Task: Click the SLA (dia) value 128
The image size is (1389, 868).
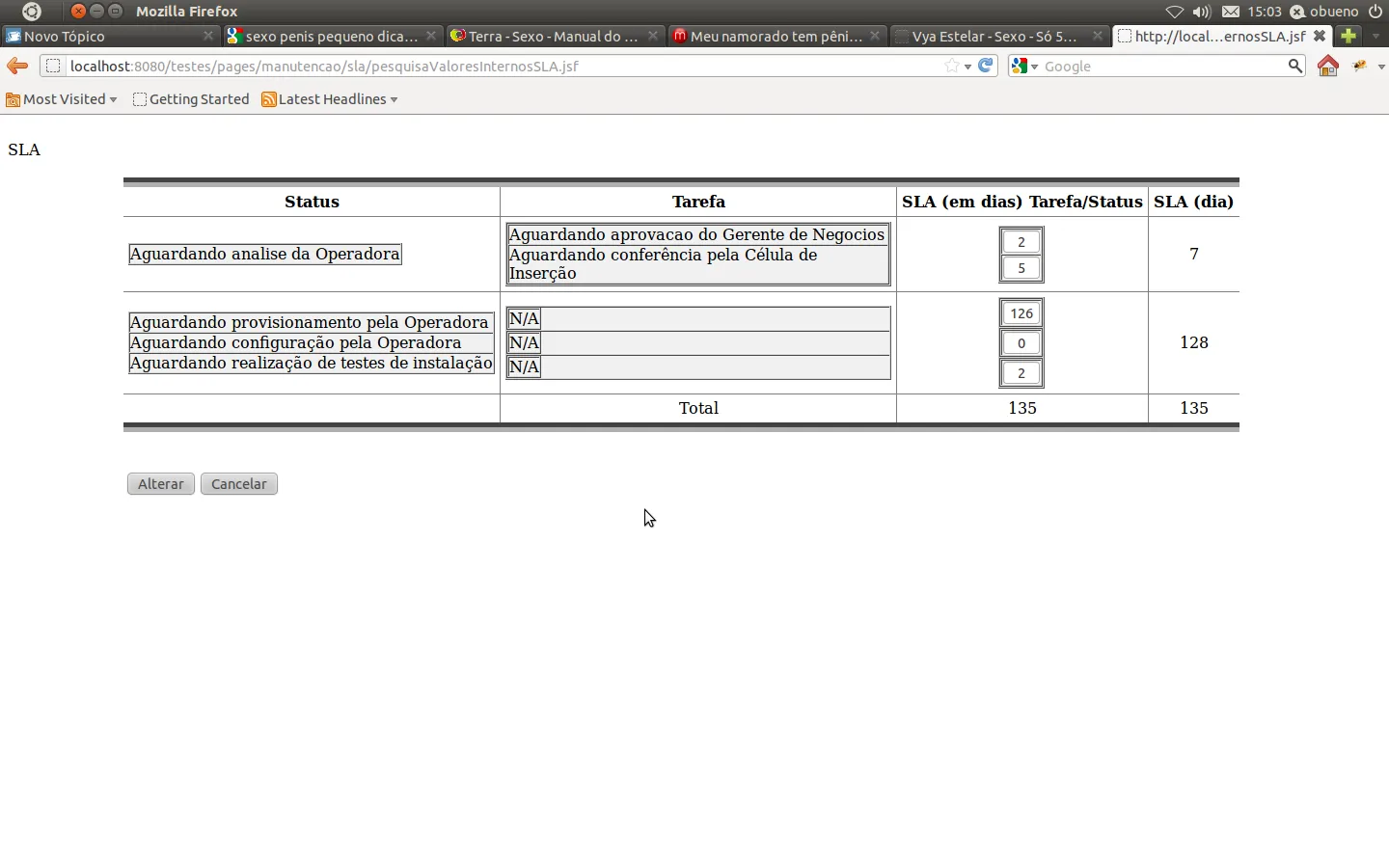Action: [1194, 342]
